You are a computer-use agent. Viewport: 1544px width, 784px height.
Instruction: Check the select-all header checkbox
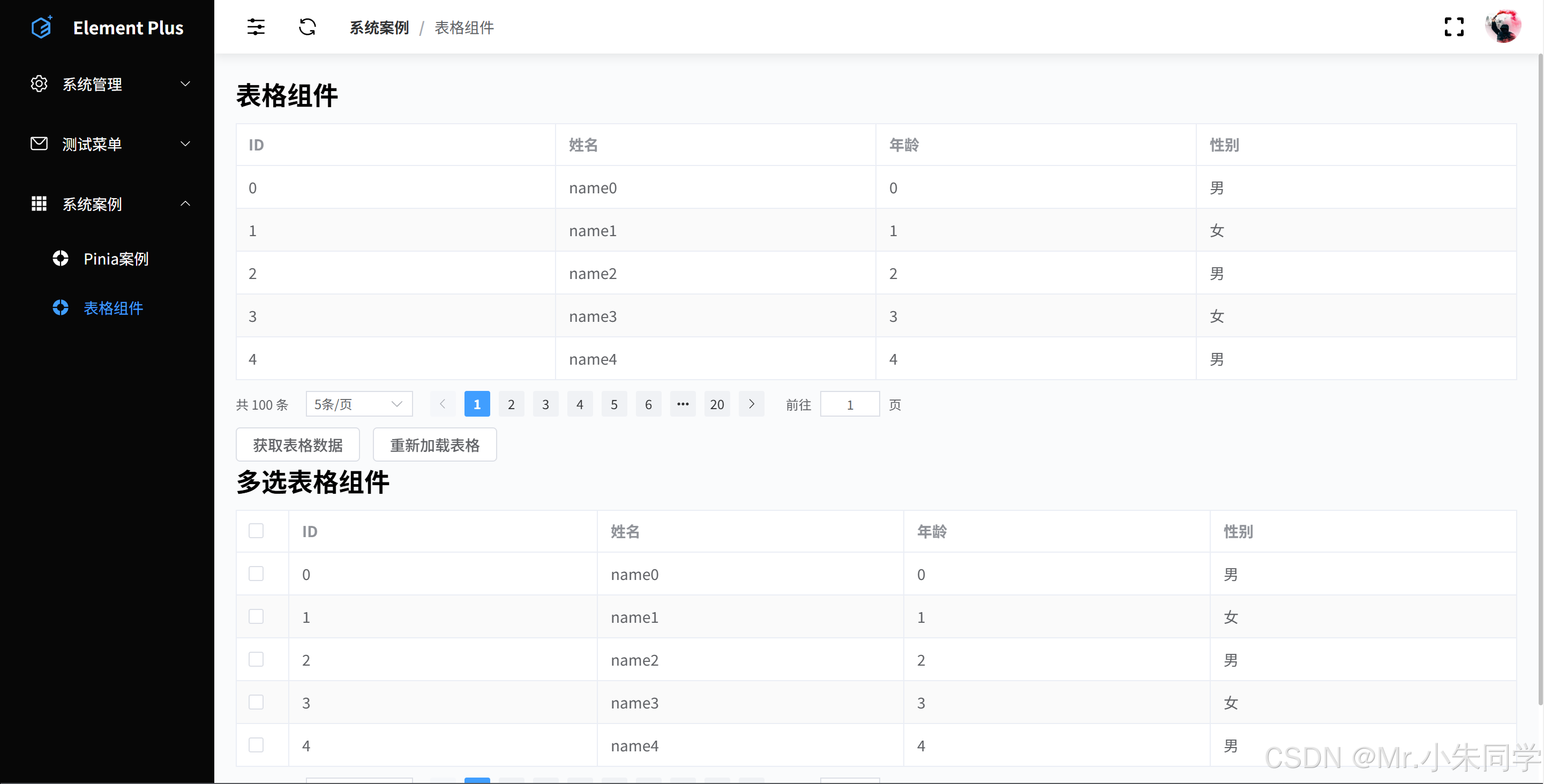256,531
